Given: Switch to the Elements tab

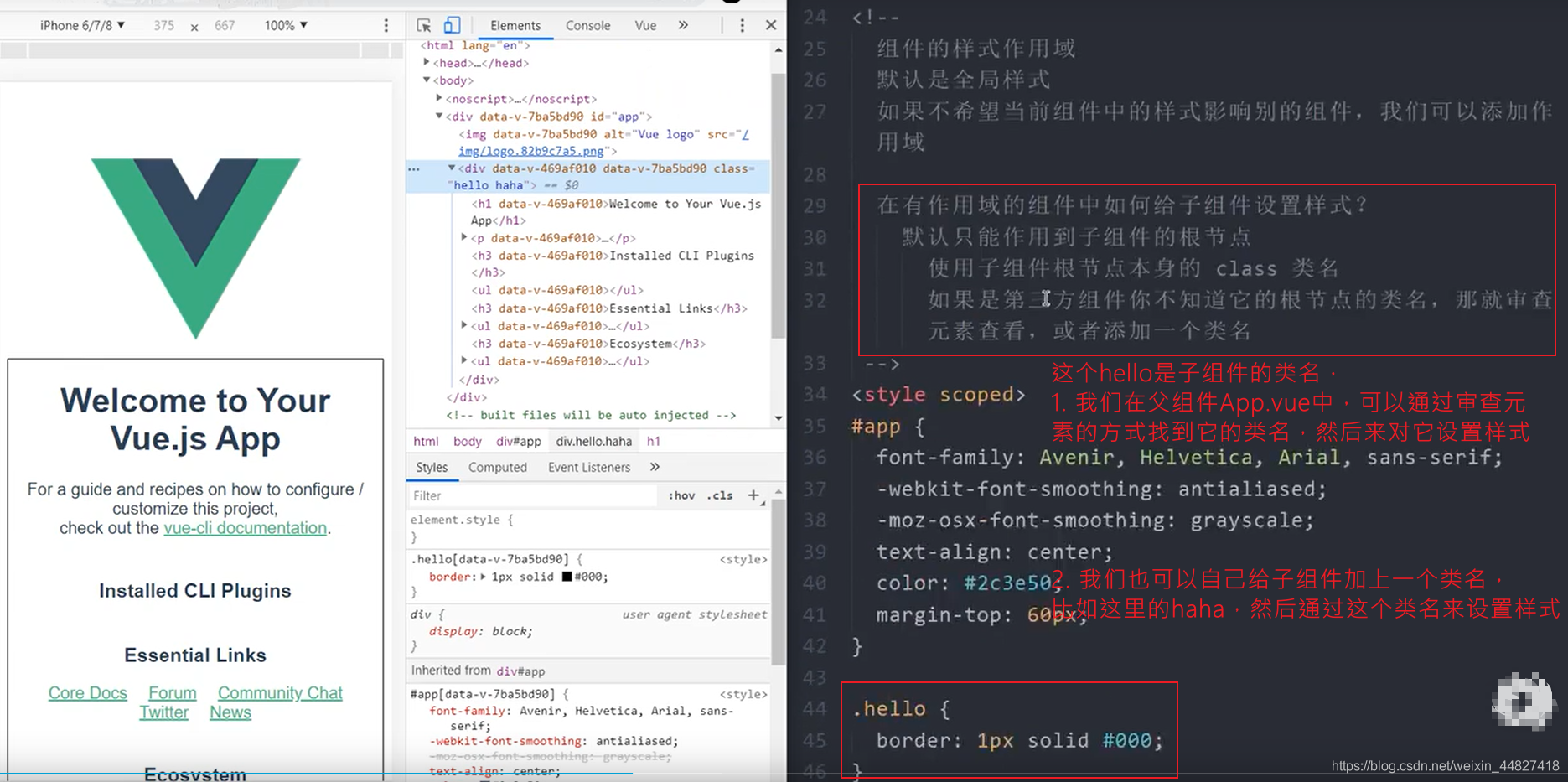Looking at the screenshot, I should point(515,25).
